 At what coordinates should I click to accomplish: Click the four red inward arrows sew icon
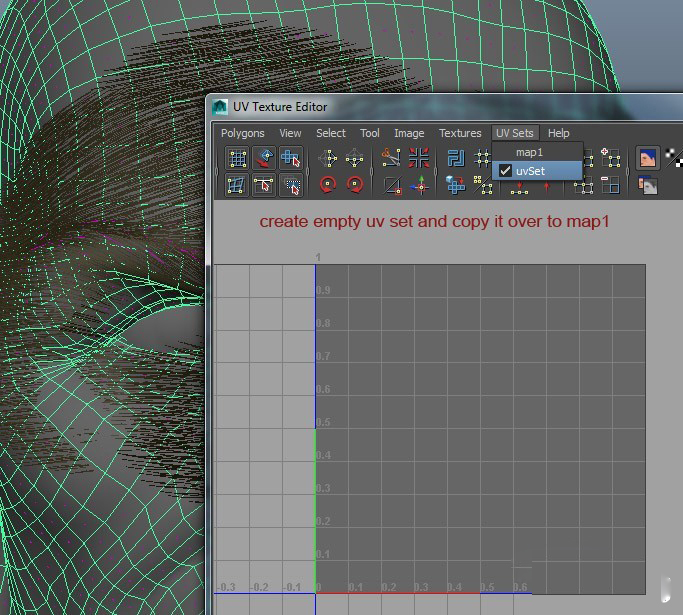[x=419, y=158]
